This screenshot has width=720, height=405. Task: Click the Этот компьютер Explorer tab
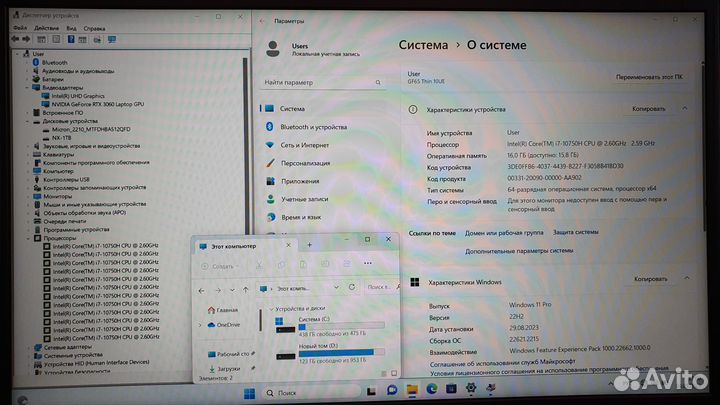point(246,246)
